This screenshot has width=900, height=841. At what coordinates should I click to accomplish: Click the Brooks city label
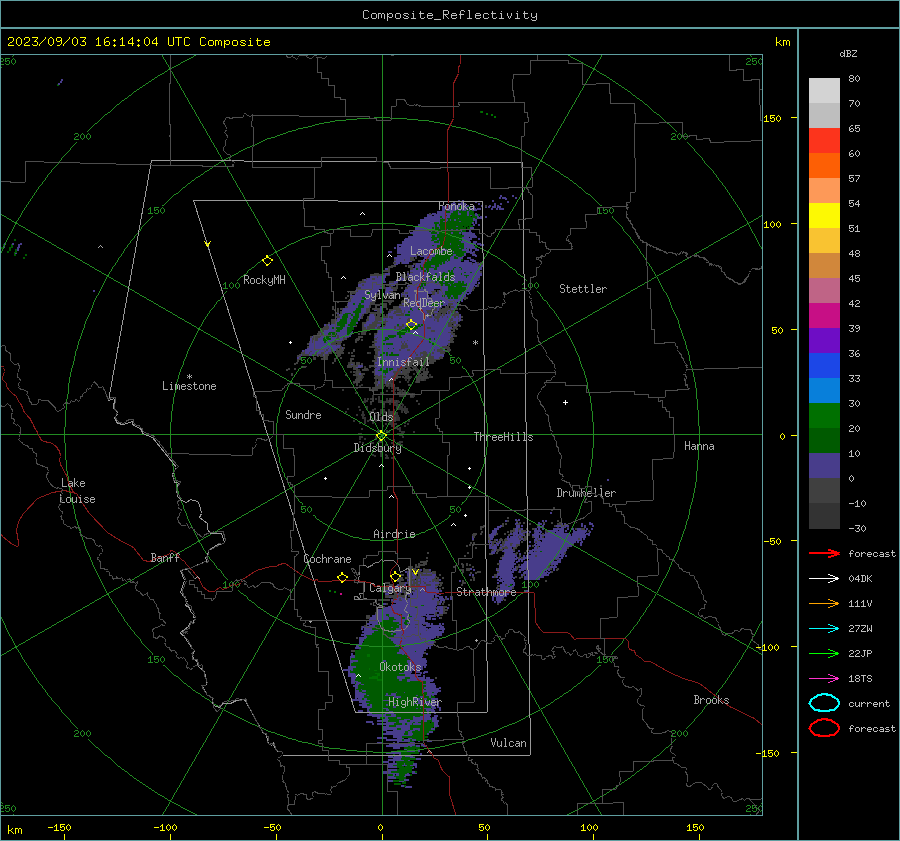(711, 700)
